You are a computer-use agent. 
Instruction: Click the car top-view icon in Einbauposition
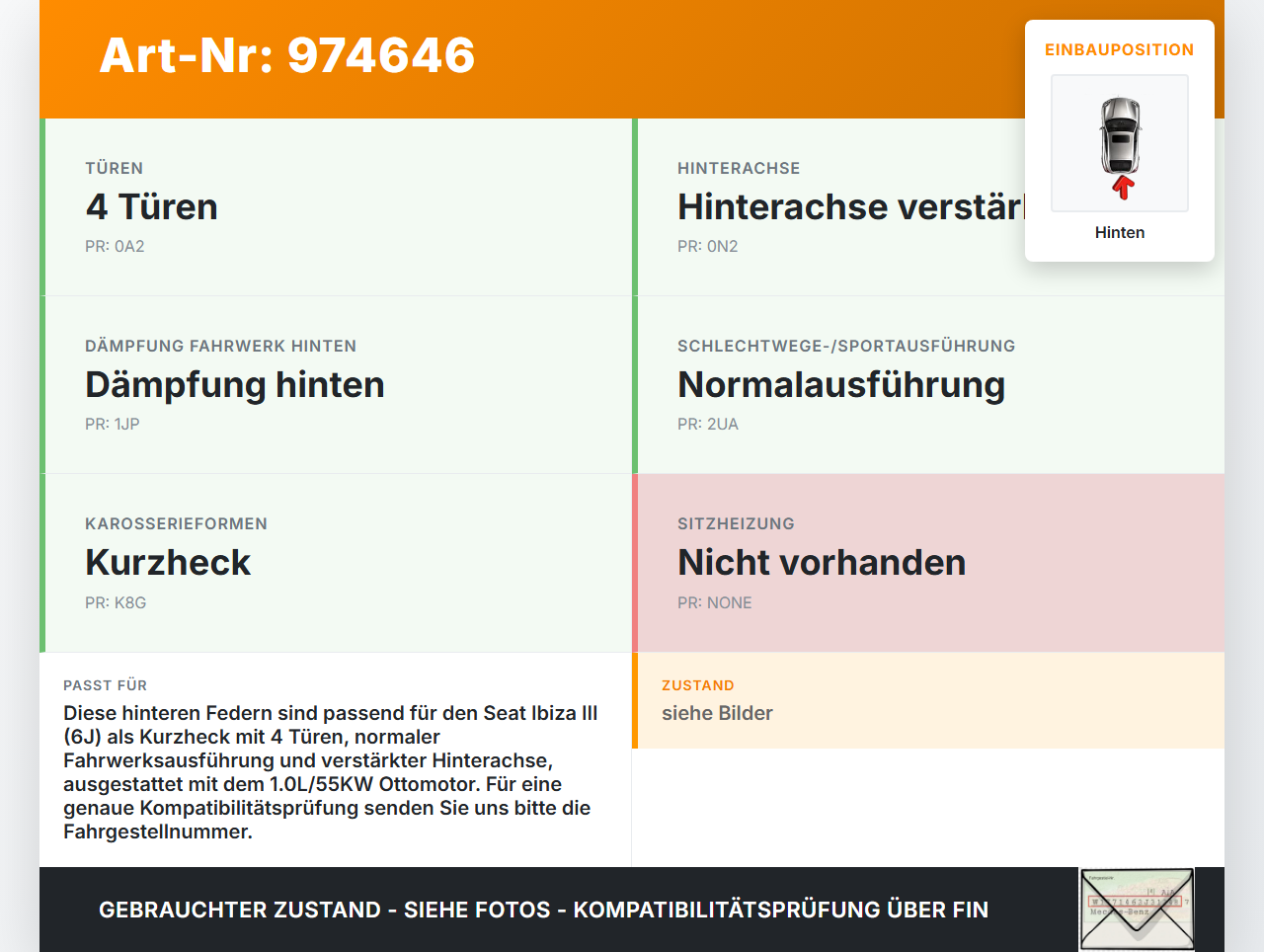1120,135
